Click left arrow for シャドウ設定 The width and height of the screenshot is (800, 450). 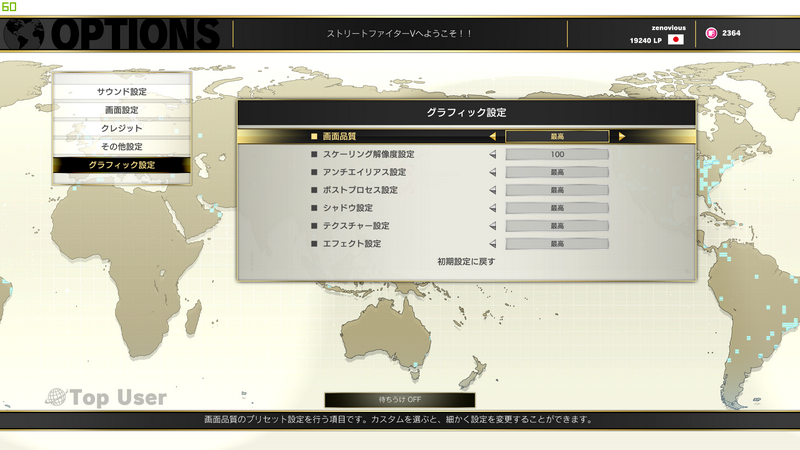(492, 208)
